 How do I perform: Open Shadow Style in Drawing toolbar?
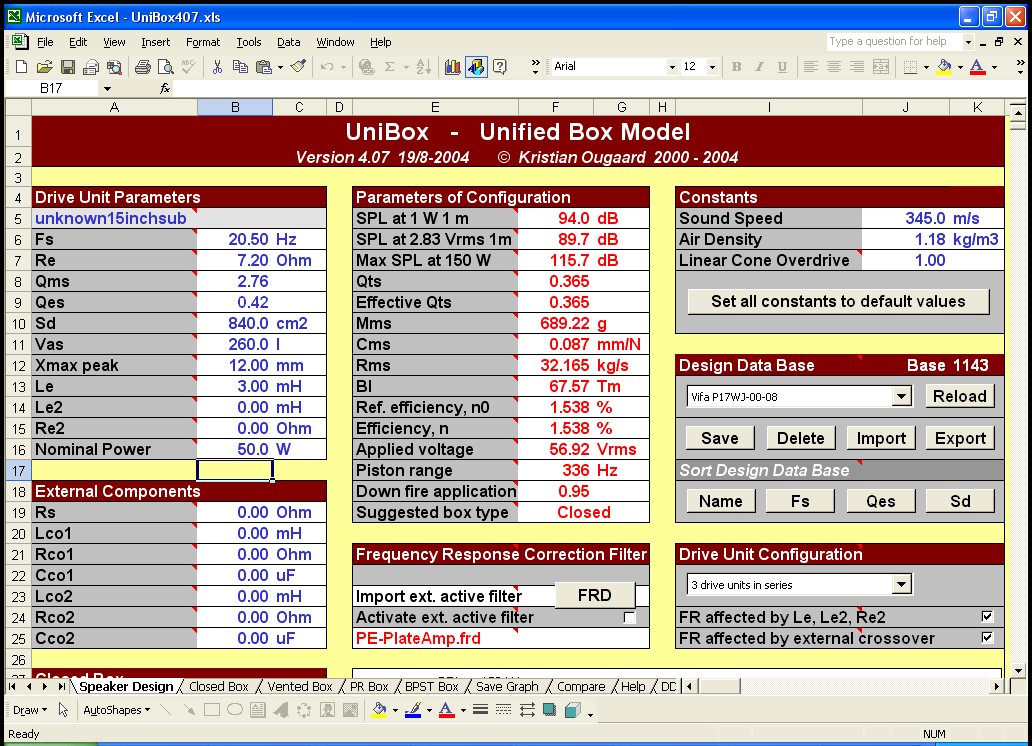pos(549,710)
